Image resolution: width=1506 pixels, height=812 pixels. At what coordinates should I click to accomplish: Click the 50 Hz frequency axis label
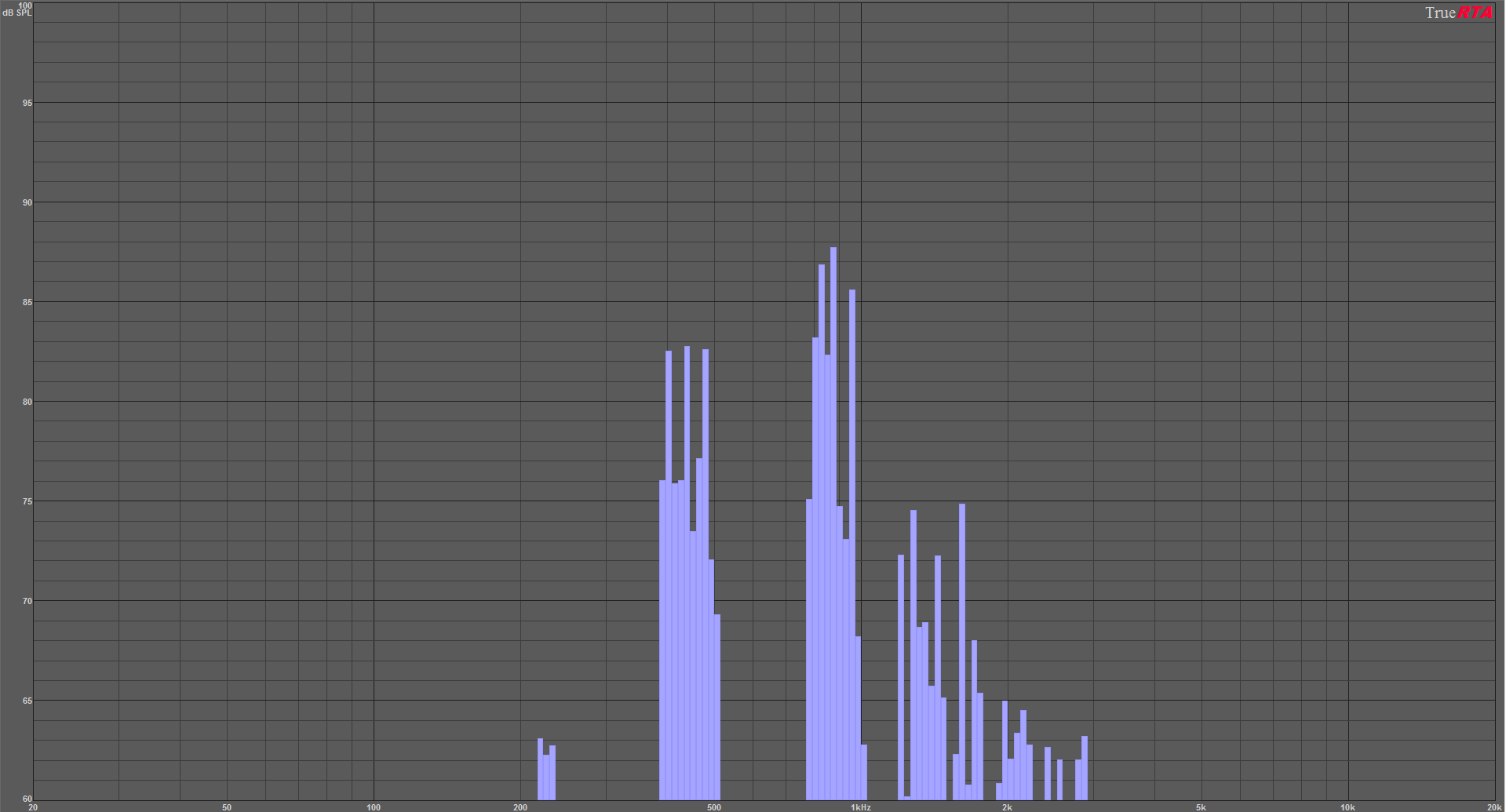pyautogui.click(x=227, y=807)
